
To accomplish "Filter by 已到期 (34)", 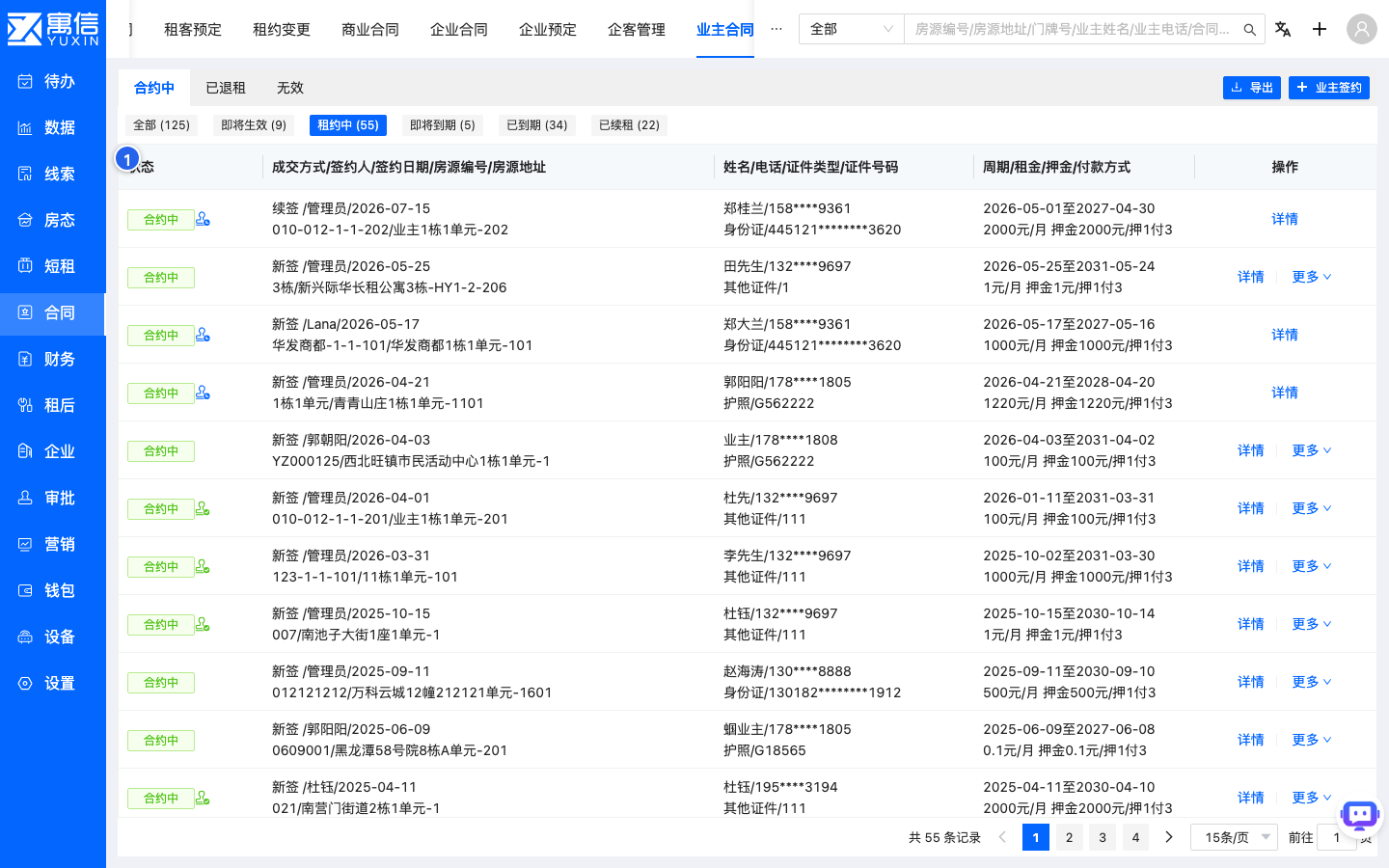I will click(x=537, y=125).
